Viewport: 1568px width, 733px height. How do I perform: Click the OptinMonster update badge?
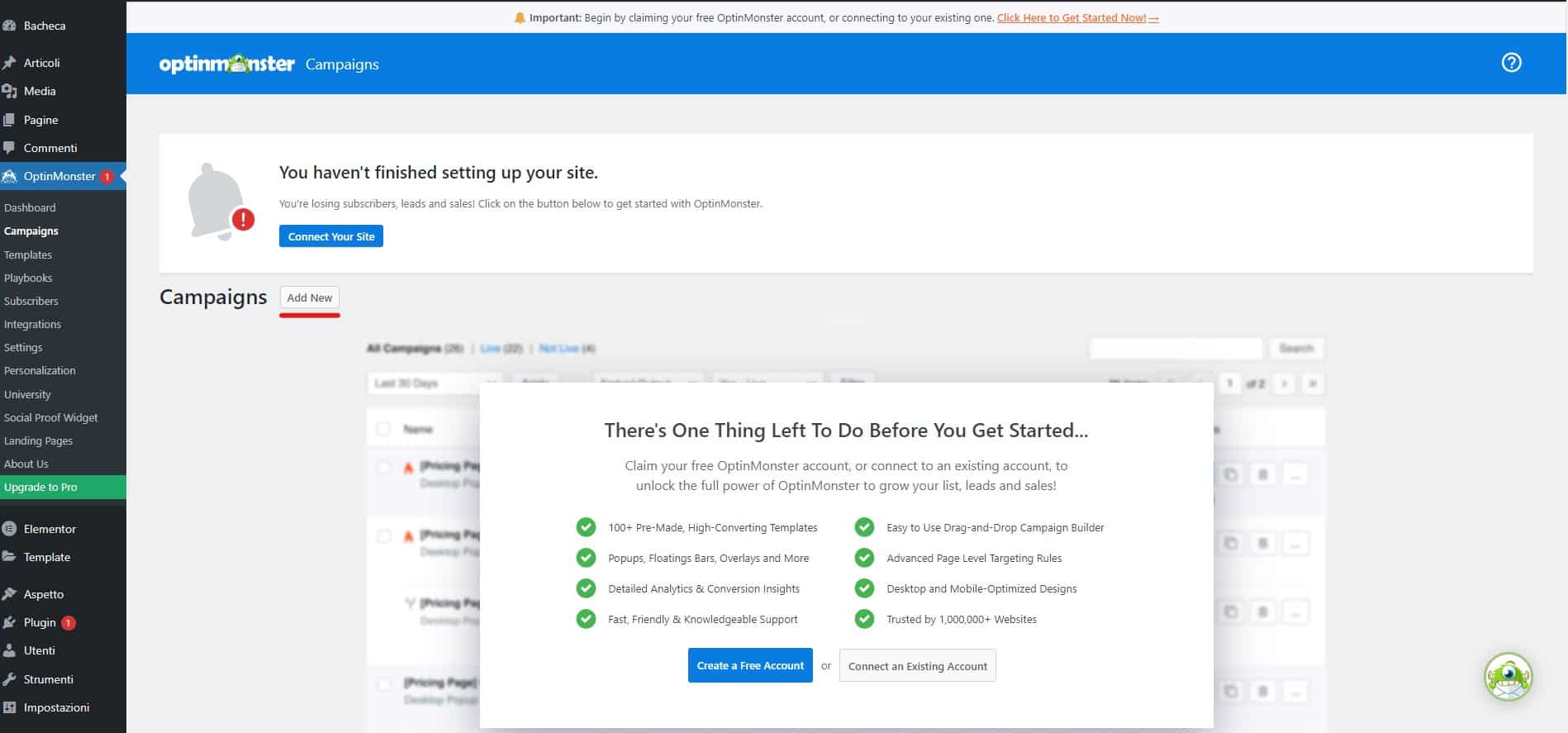pyautogui.click(x=107, y=177)
